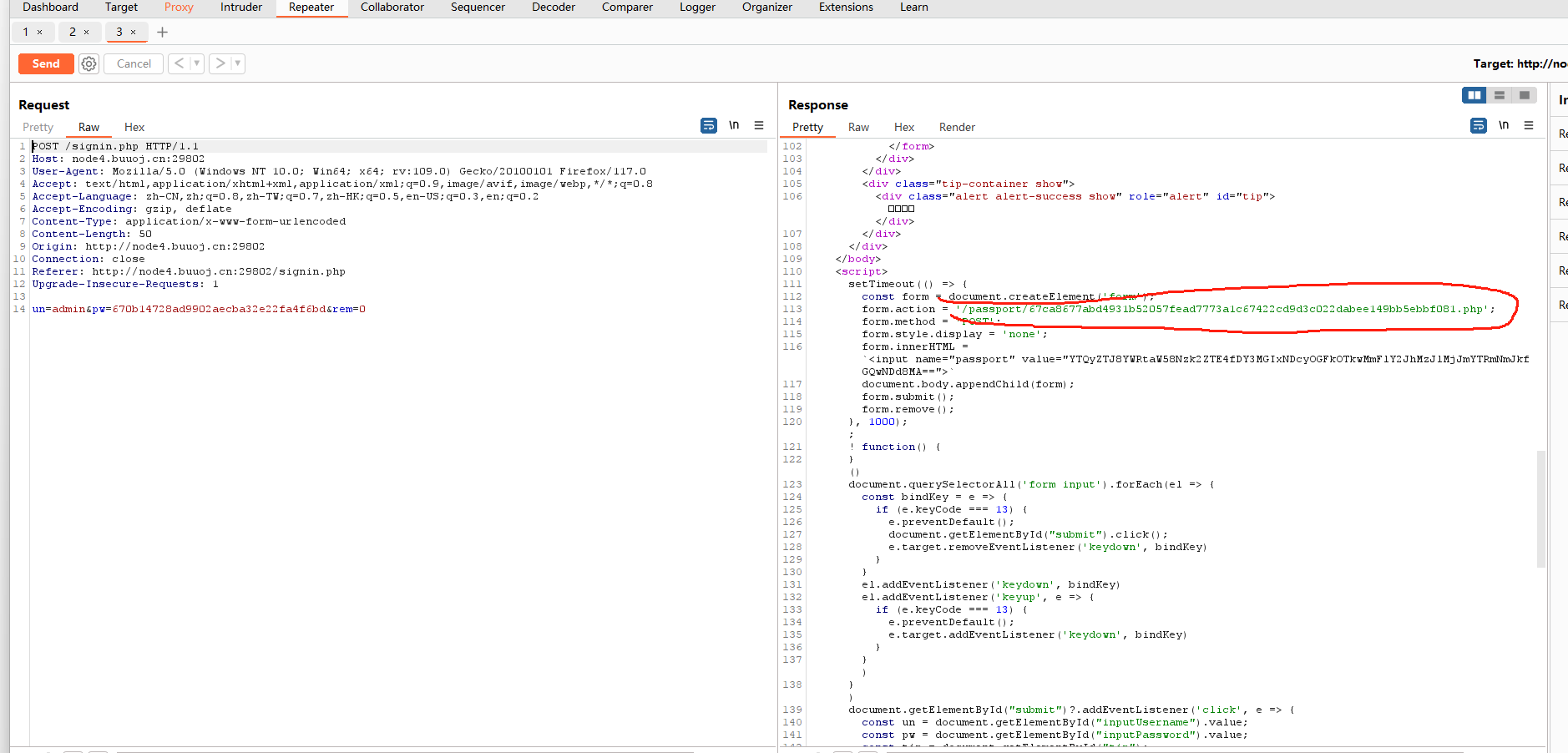Image resolution: width=1568 pixels, height=753 pixels.
Task: Click the orange Send button
Action: tap(46, 63)
